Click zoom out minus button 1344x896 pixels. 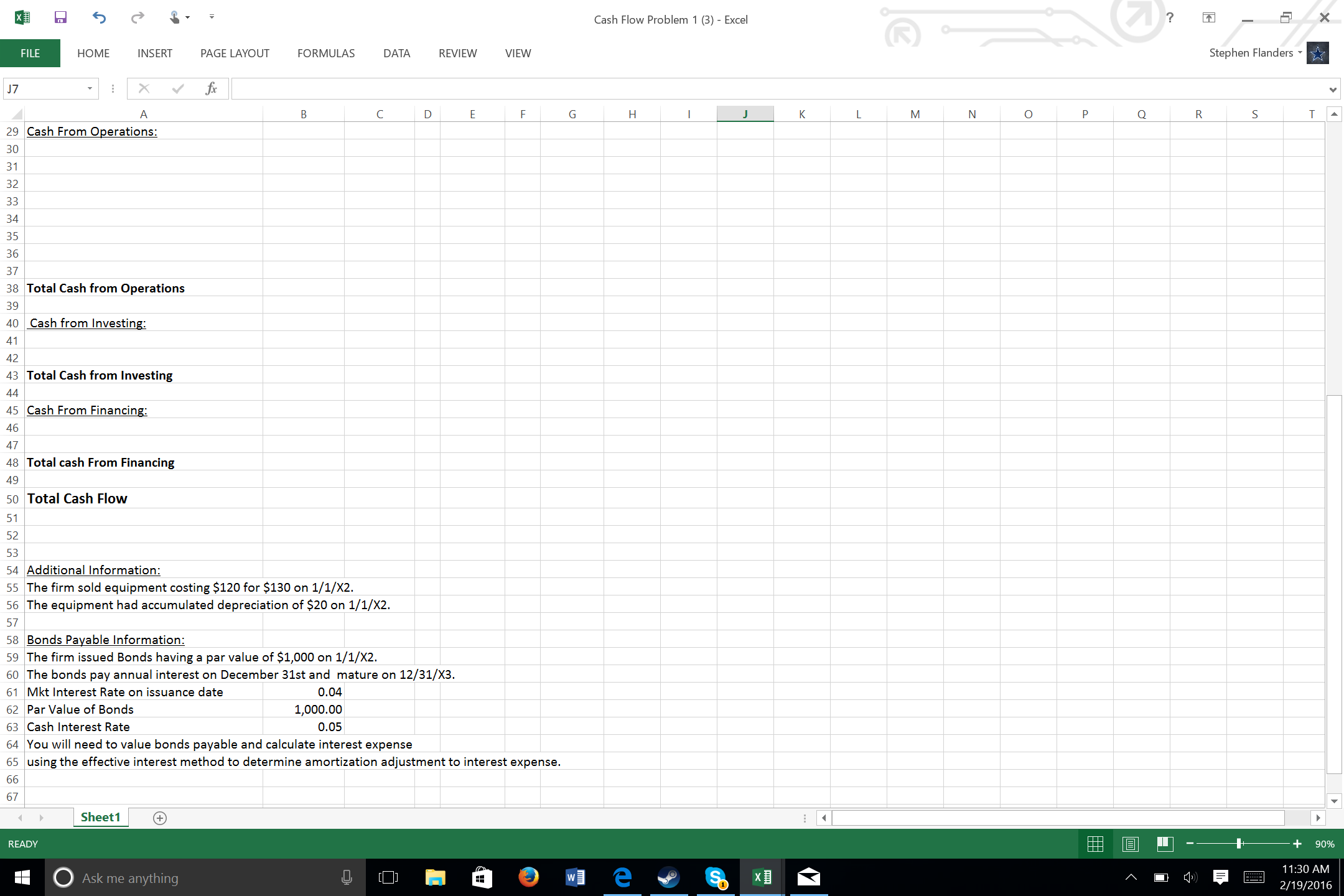pos(1190,844)
